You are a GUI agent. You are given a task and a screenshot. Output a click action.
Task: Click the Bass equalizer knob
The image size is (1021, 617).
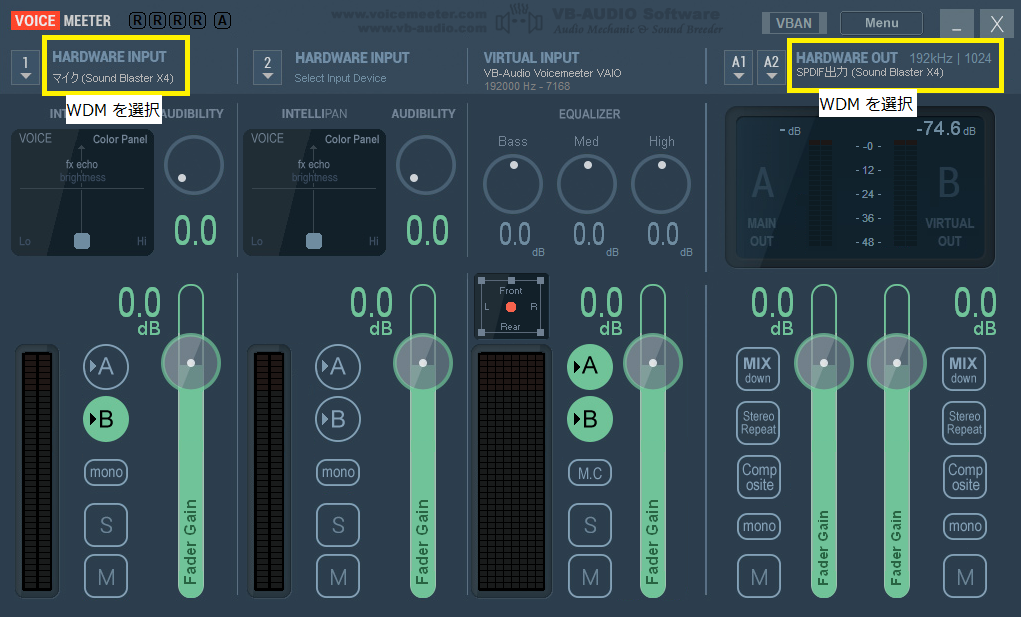point(513,184)
